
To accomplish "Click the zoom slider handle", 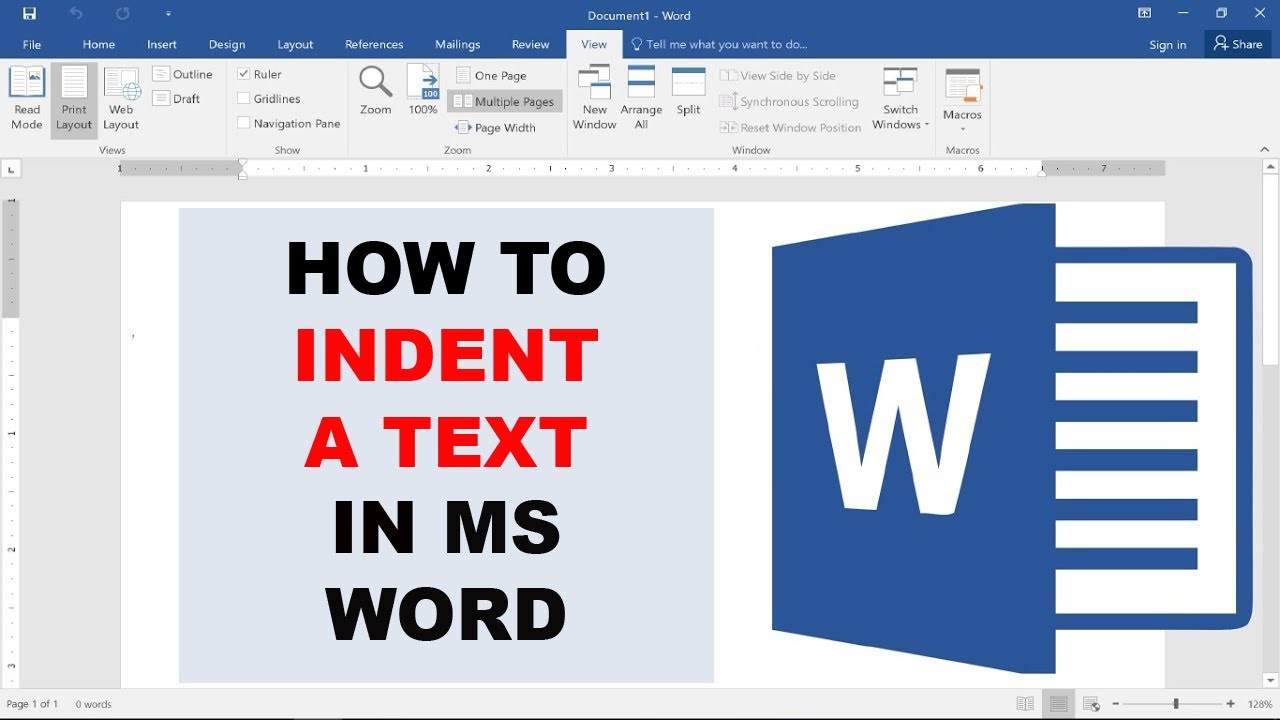I will [x=1176, y=704].
